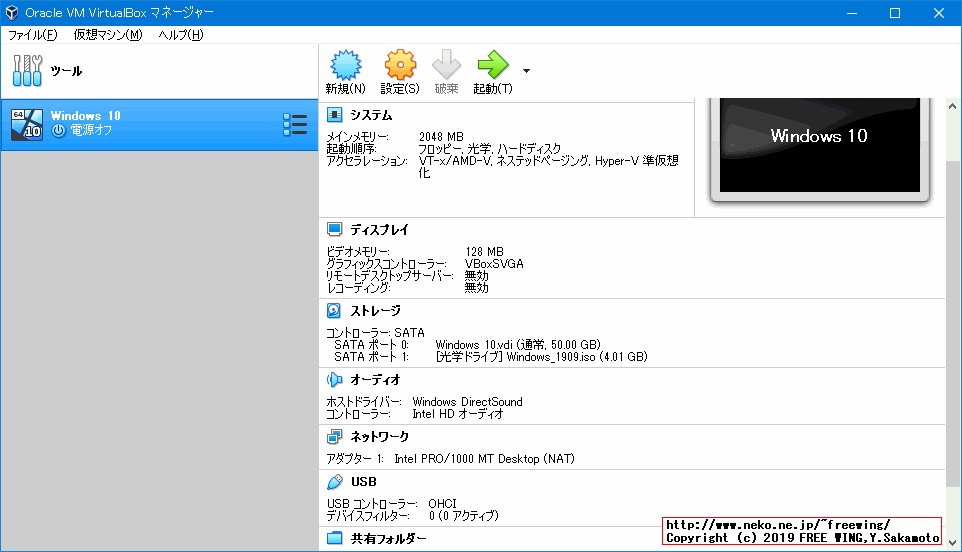962x552 pixels.
Task: Click VBoxSVGA graphics controller value
Action: pyautogui.click(x=494, y=264)
